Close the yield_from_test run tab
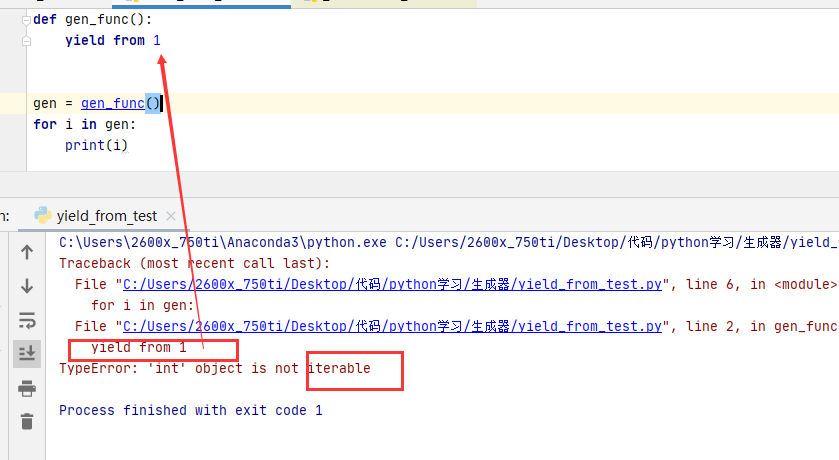Screen dimensions: 839x460 (171, 216)
